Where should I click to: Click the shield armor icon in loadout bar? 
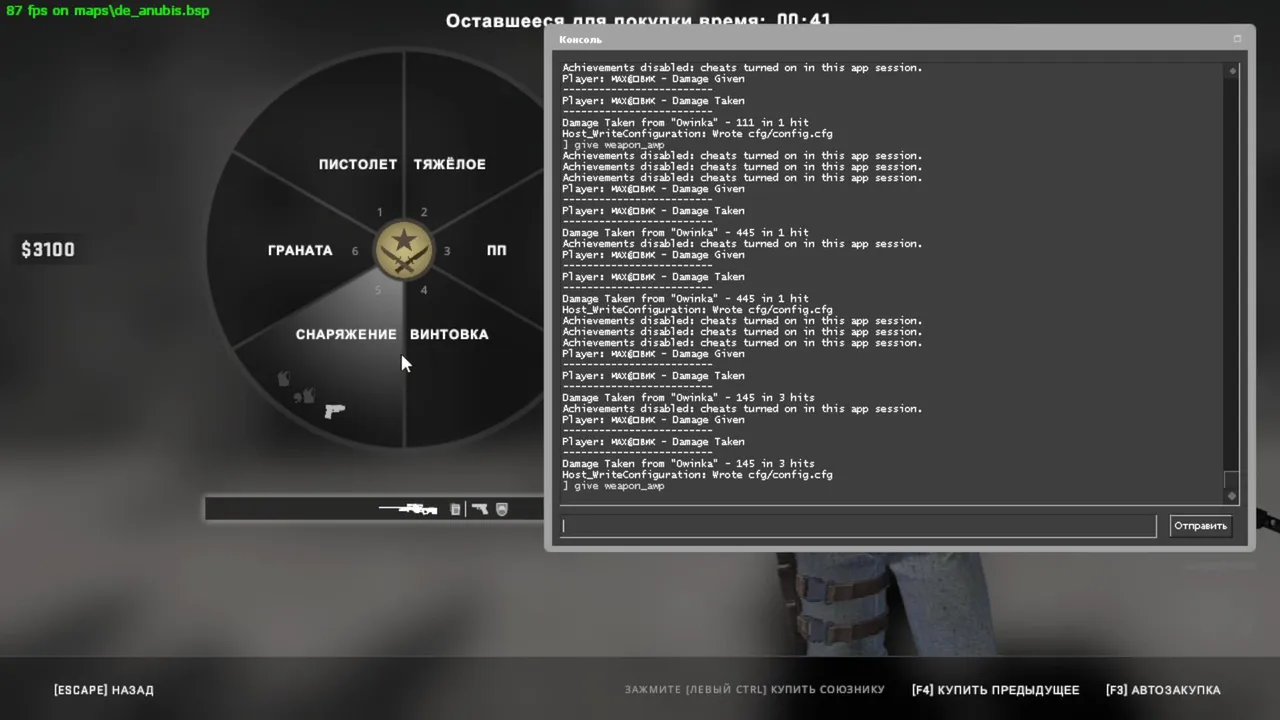pos(502,509)
